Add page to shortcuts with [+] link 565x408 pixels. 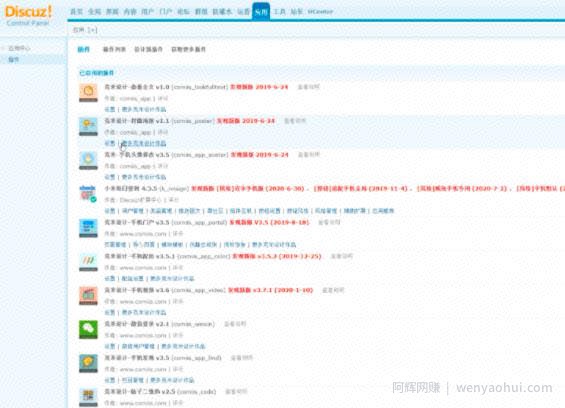point(92,30)
